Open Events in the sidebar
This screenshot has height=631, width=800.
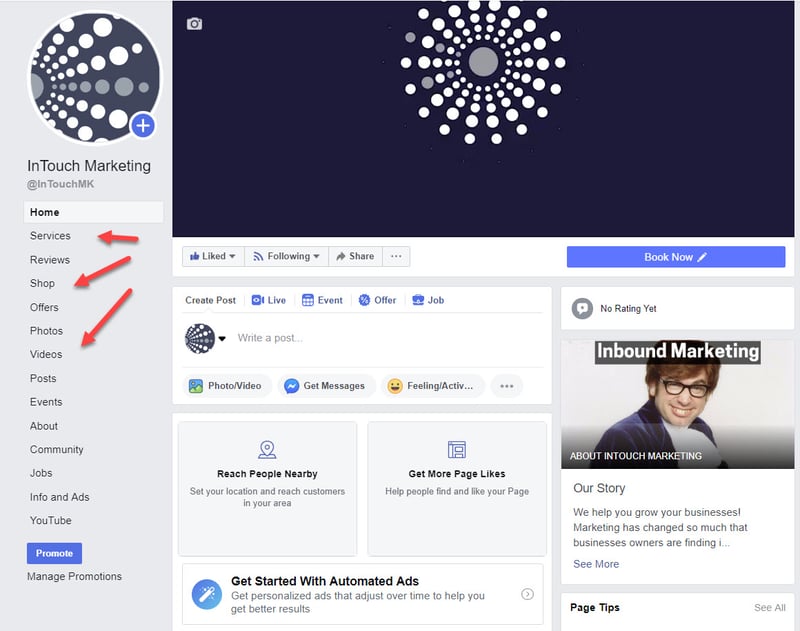coord(46,401)
